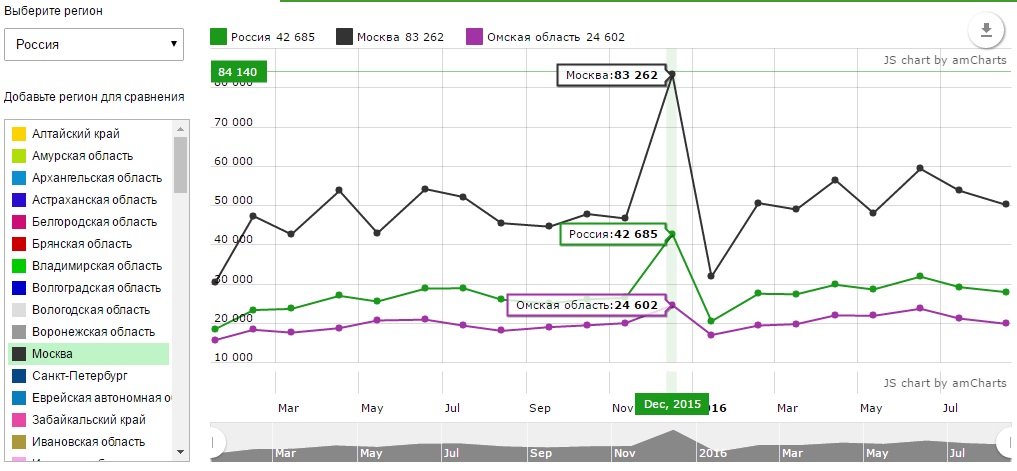Image resolution: width=1017 pixels, height=471 pixels.
Task: Click the Ивановская область color square
Action: [19, 442]
